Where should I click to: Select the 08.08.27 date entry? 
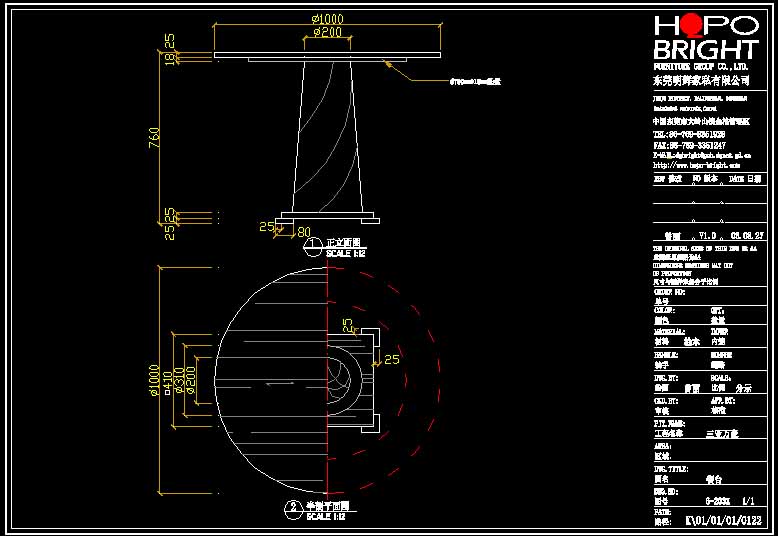point(747,236)
